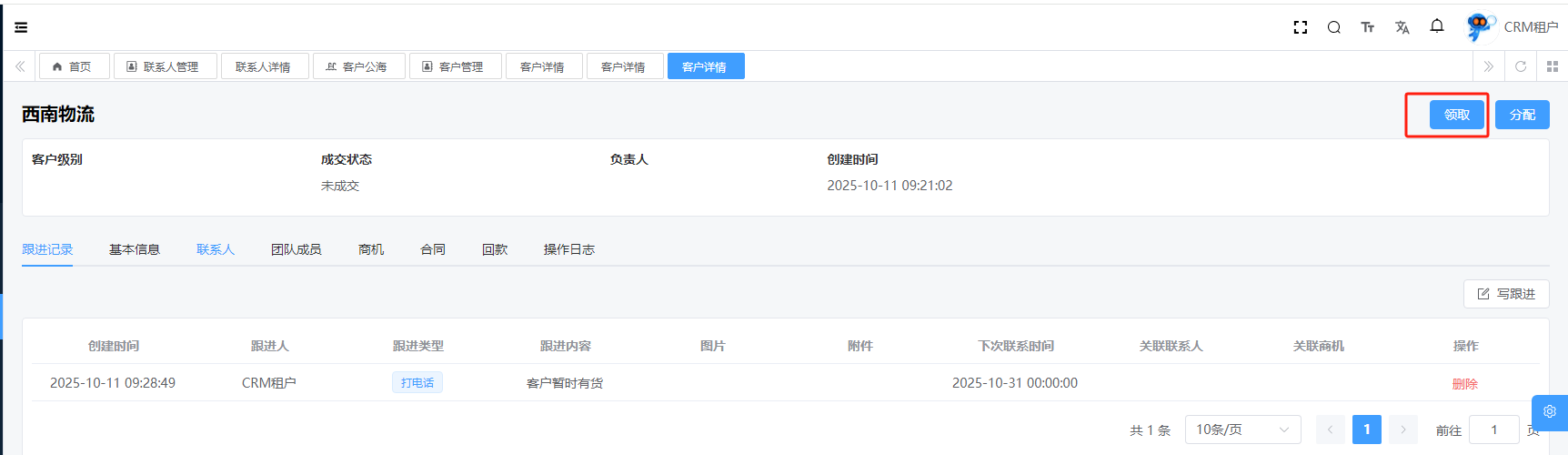1568x455 pixels.
Task: Click the 领取 button
Action: pos(1456,115)
